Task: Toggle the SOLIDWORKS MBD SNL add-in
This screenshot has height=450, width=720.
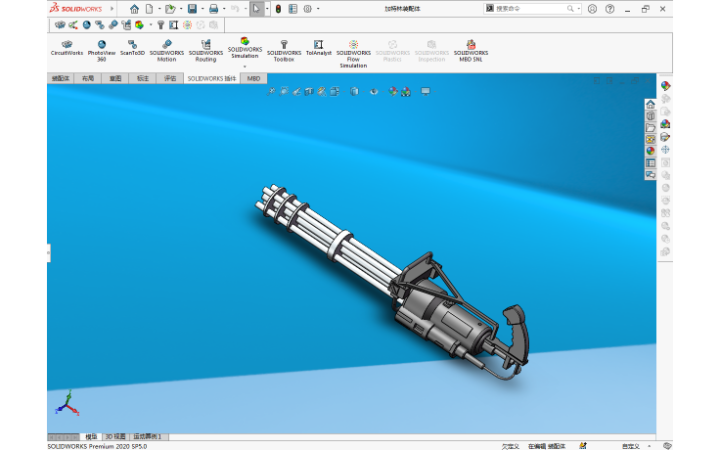Action: click(x=471, y=49)
